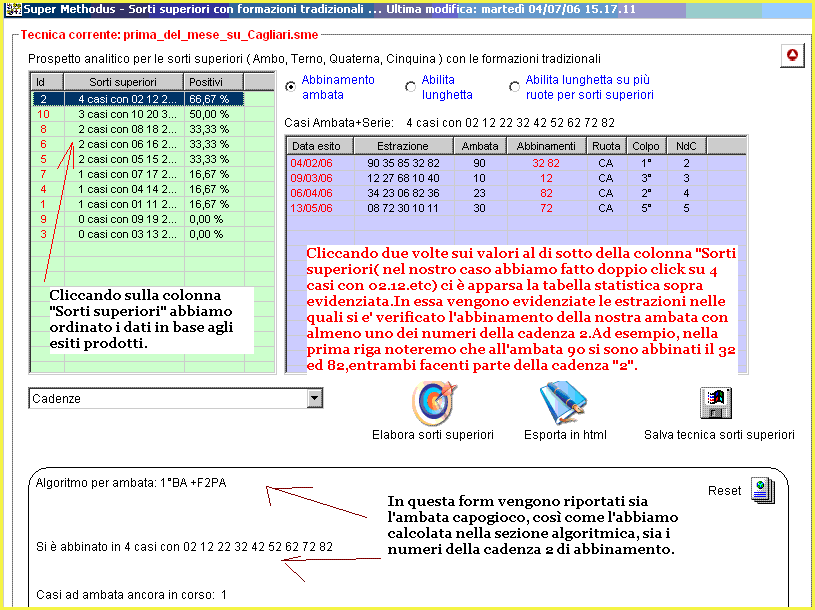Click the abbinamenti value '32 82'
The width and height of the screenshot is (815, 610).
coord(546,163)
